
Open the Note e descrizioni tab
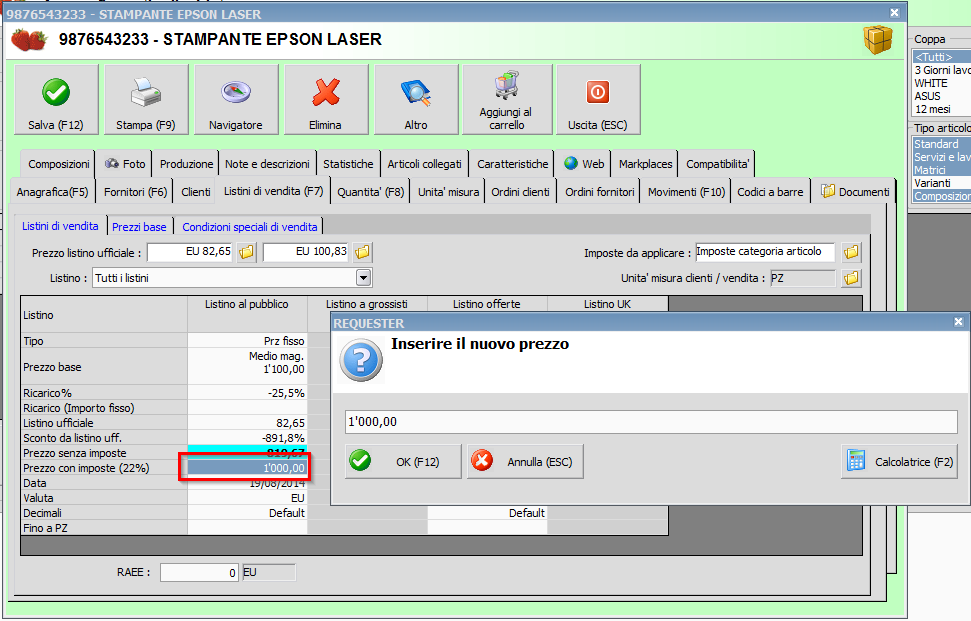268,164
